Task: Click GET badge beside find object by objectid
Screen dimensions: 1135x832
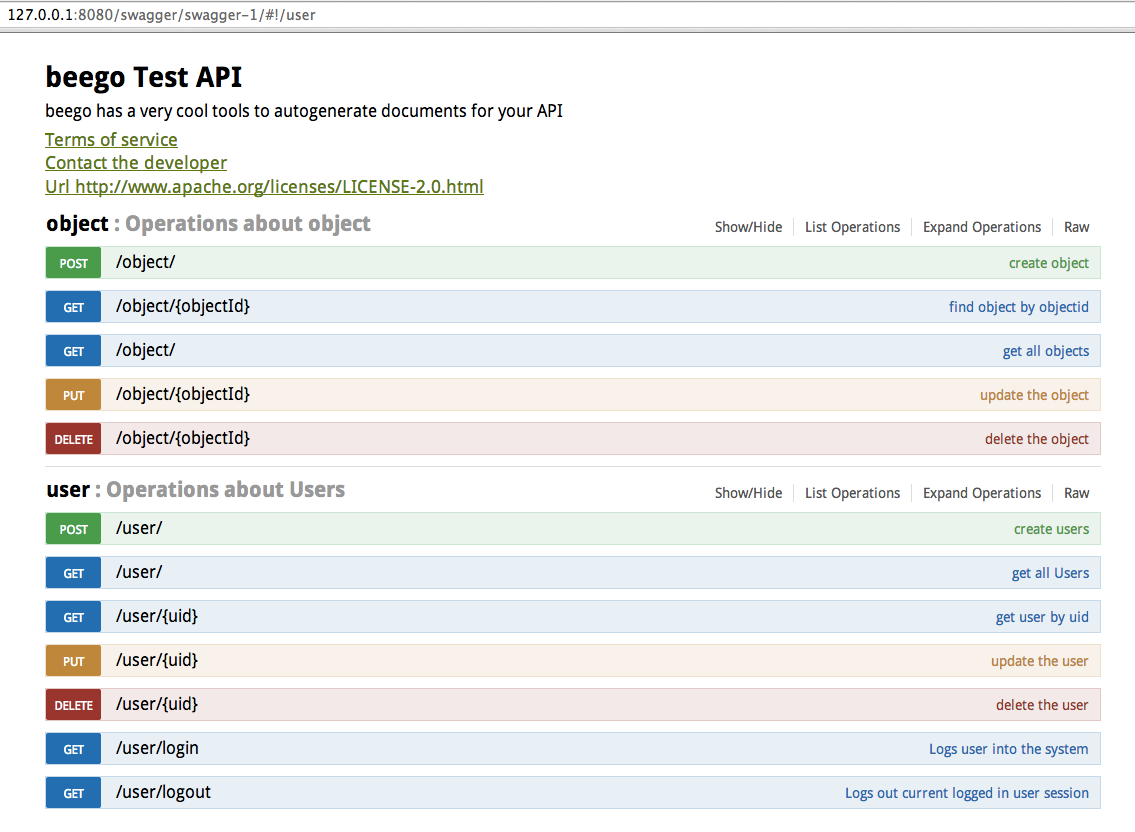Action: pyautogui.click(x=73, y=307)
